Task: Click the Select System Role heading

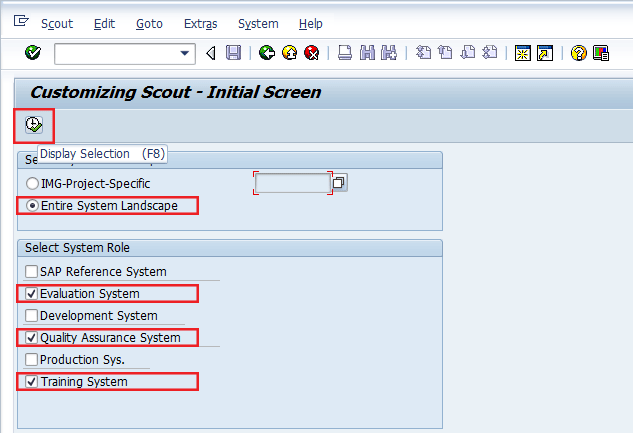Action: 77,247
